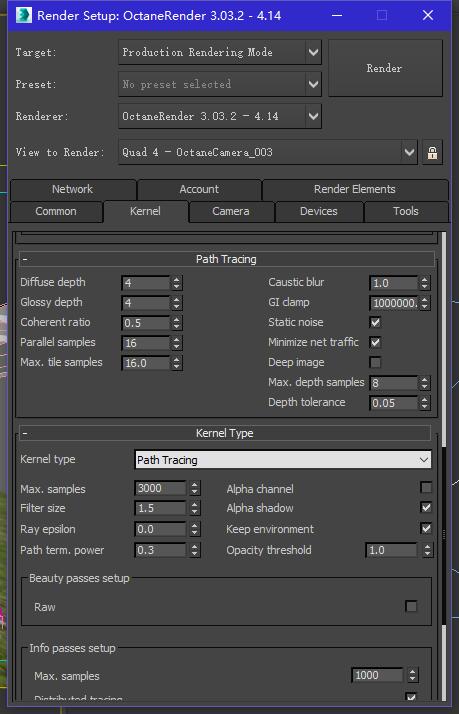Disable Alpha shadow checkbox
Screen dimensions: 459x714
(426, 508)
